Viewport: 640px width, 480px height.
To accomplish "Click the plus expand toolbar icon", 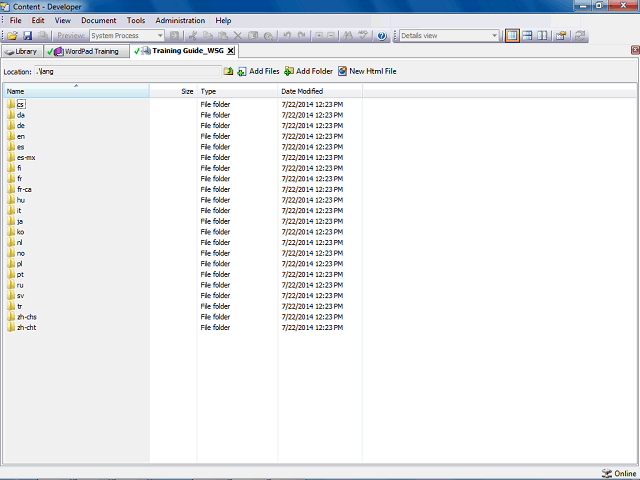I will tap(319, 36).
